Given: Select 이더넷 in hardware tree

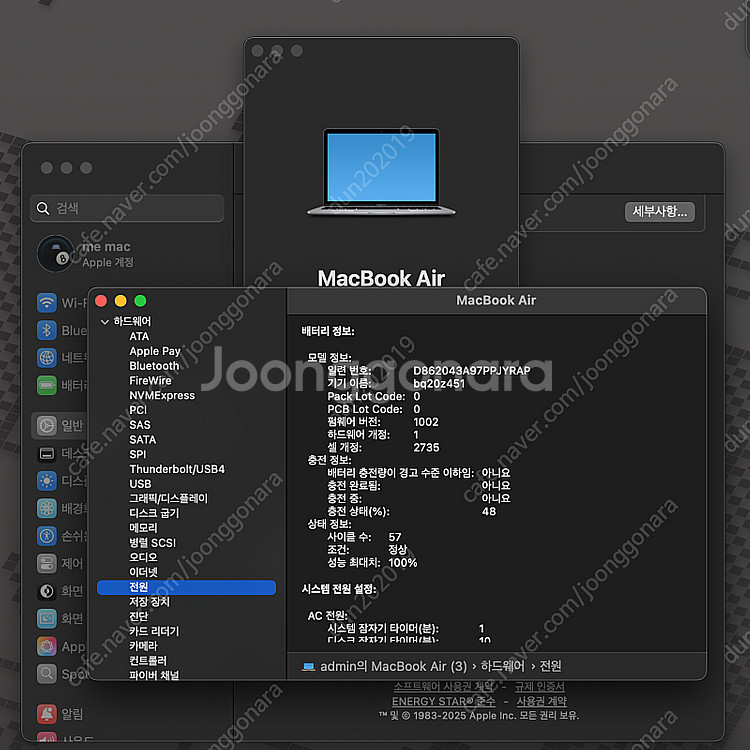Looking at the screenshot, I should (143, 572).
